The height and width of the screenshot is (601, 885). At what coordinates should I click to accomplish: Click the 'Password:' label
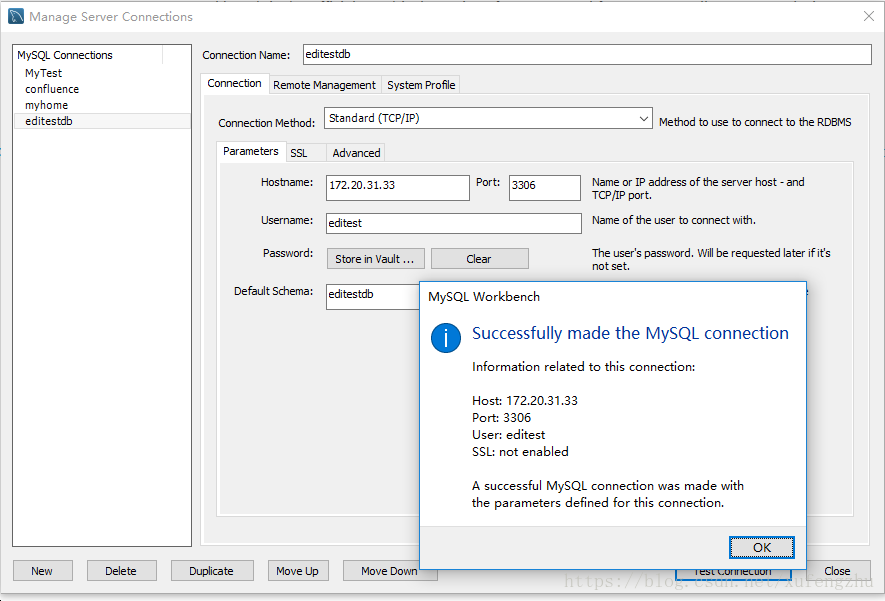[x=288, y=253]
